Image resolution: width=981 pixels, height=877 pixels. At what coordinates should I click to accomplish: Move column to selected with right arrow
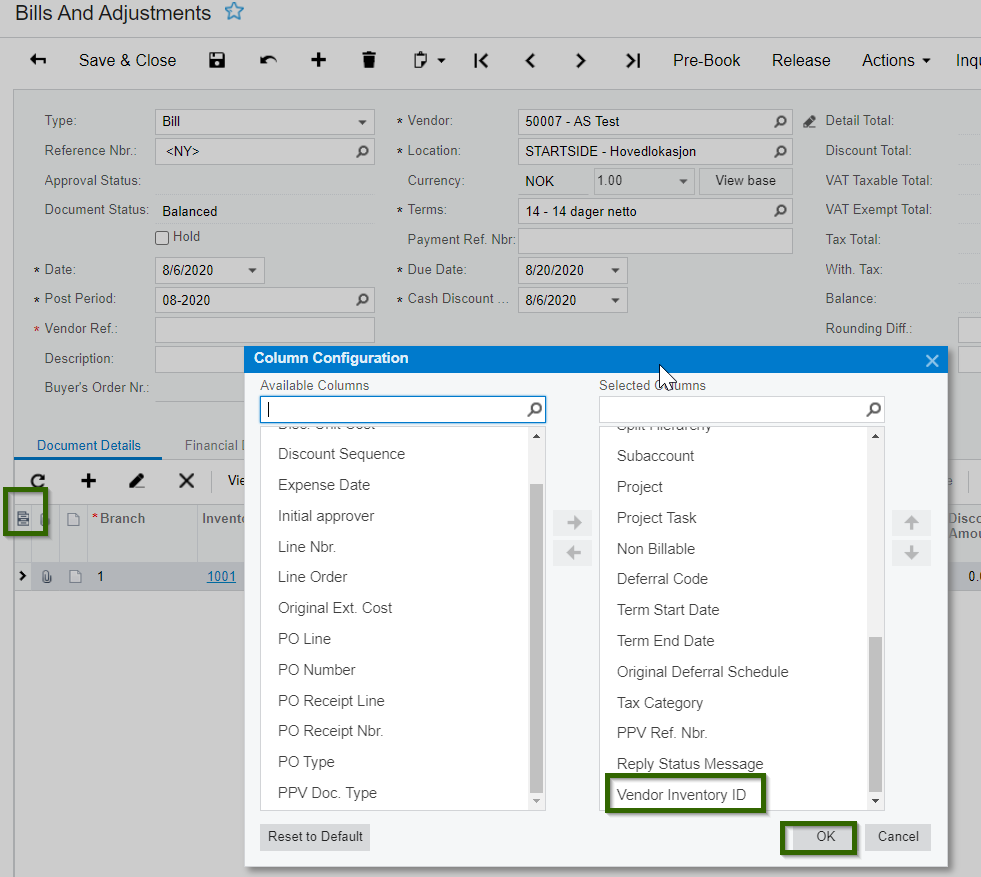[x=572, y=522]
